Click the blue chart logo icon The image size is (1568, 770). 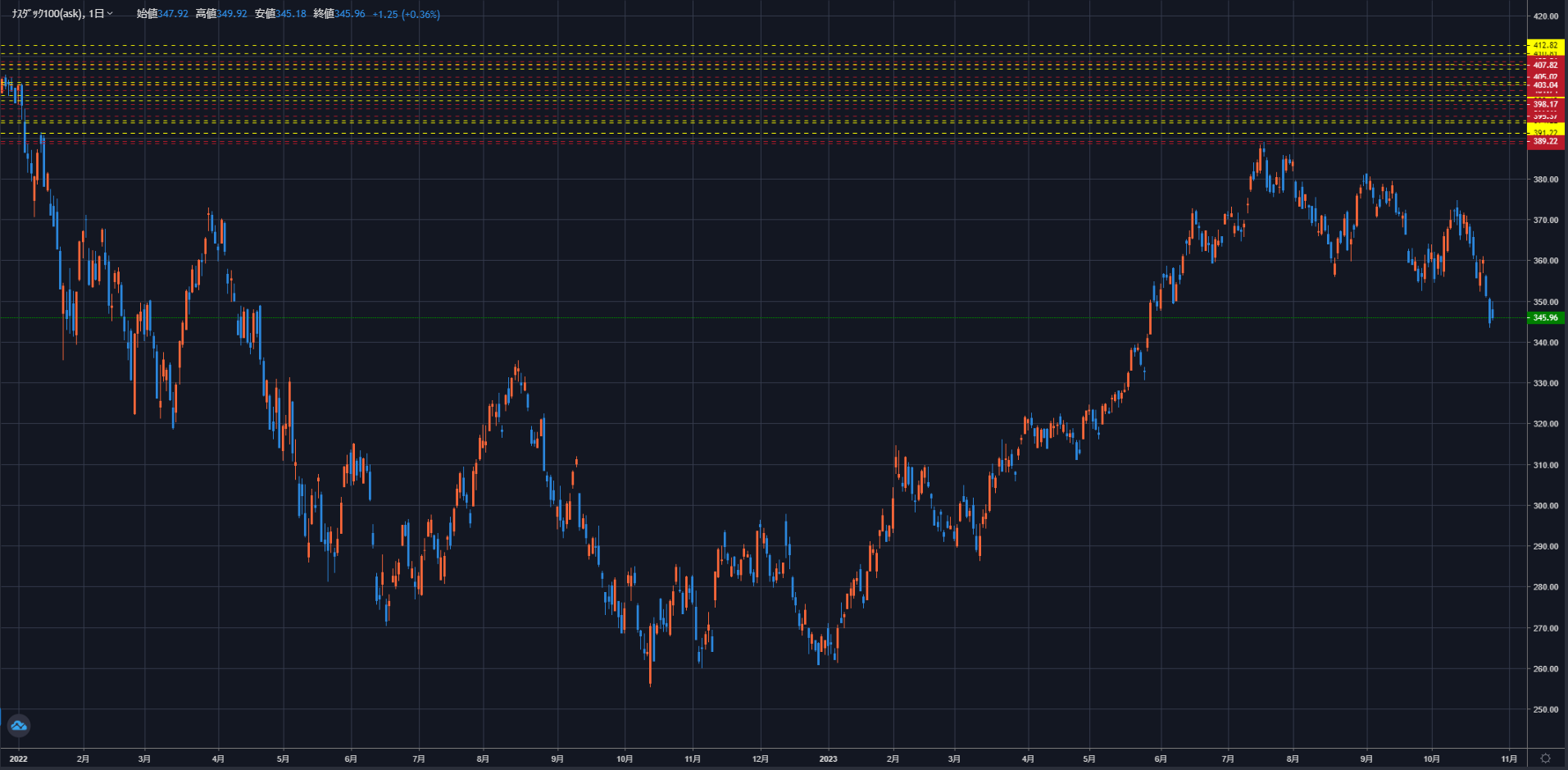coord(19,726)
